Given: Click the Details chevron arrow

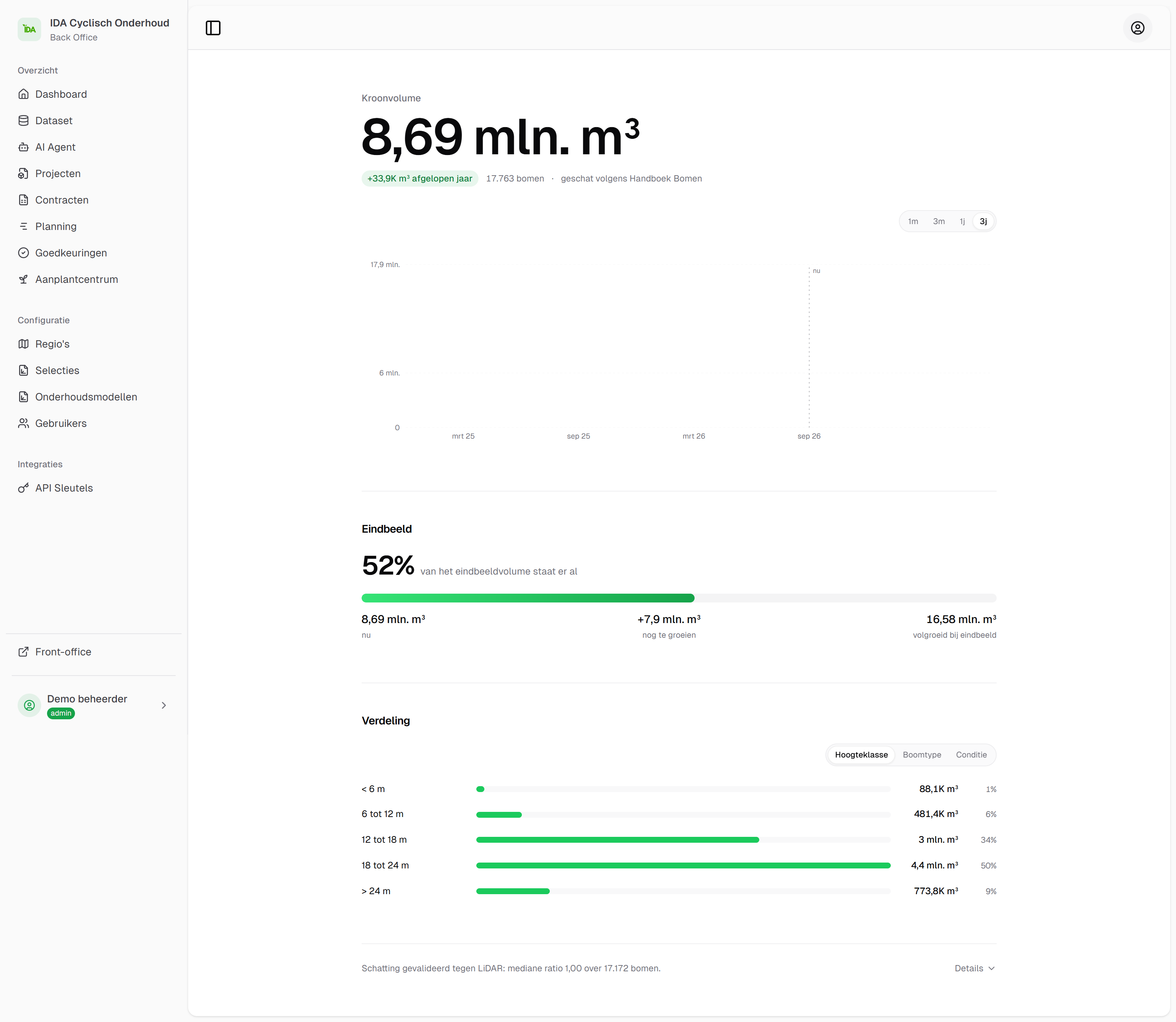Looking at the screenshot, I should [991, 968].
